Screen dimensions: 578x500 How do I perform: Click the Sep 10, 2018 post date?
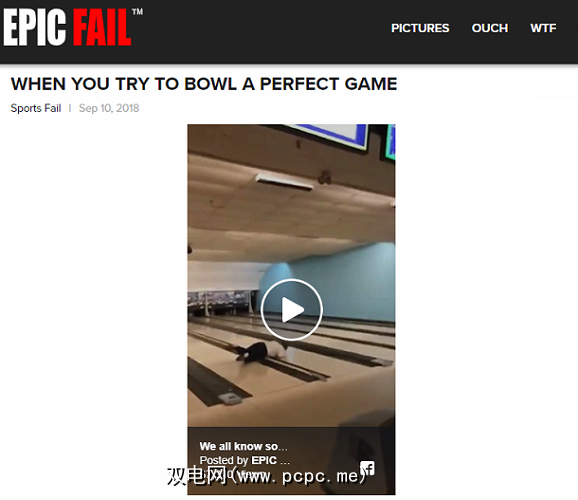pyautogui.click(x=109, y=108)
